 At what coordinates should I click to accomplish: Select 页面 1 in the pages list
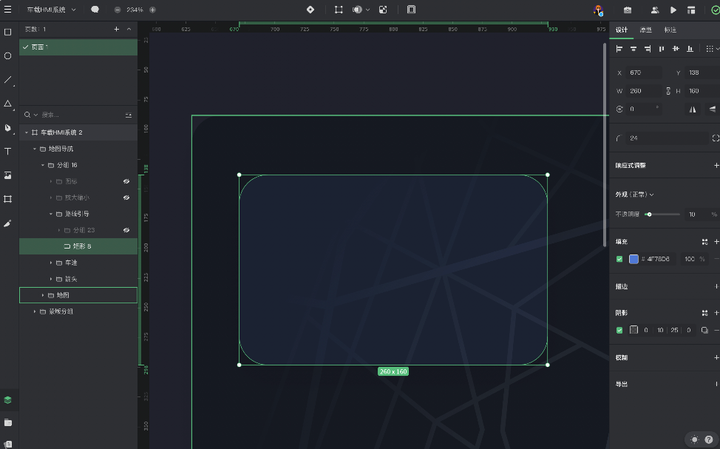tap(78, 47)
